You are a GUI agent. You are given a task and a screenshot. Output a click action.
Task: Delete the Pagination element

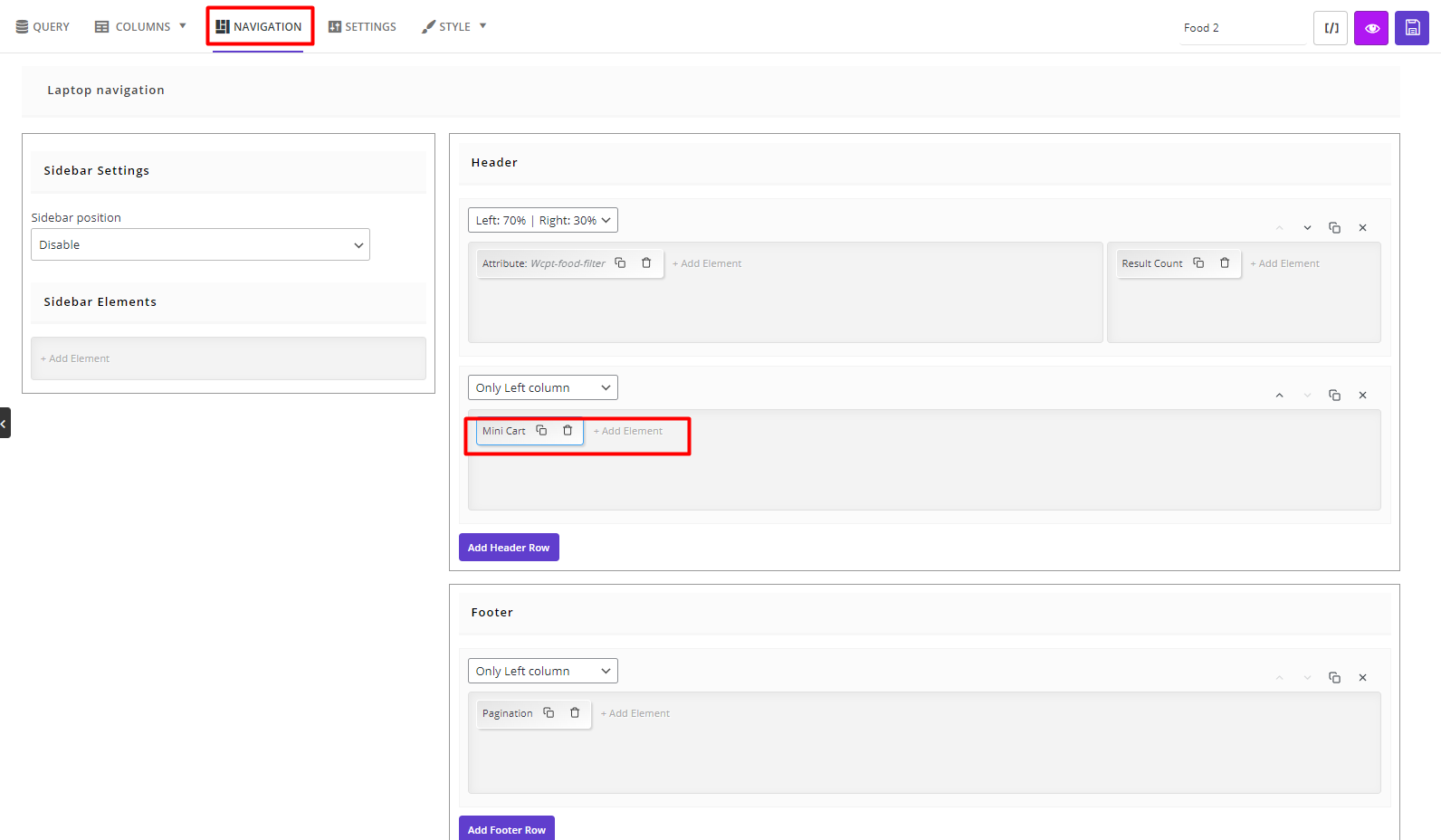575,713
